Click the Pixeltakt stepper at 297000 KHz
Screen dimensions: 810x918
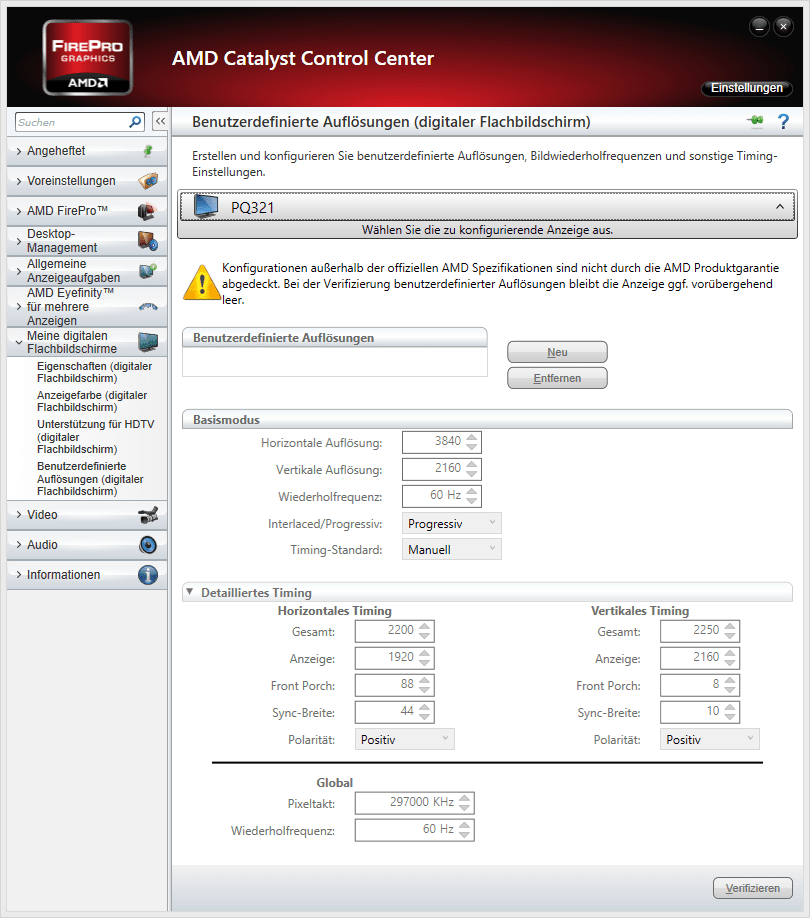tap(465, 803)
